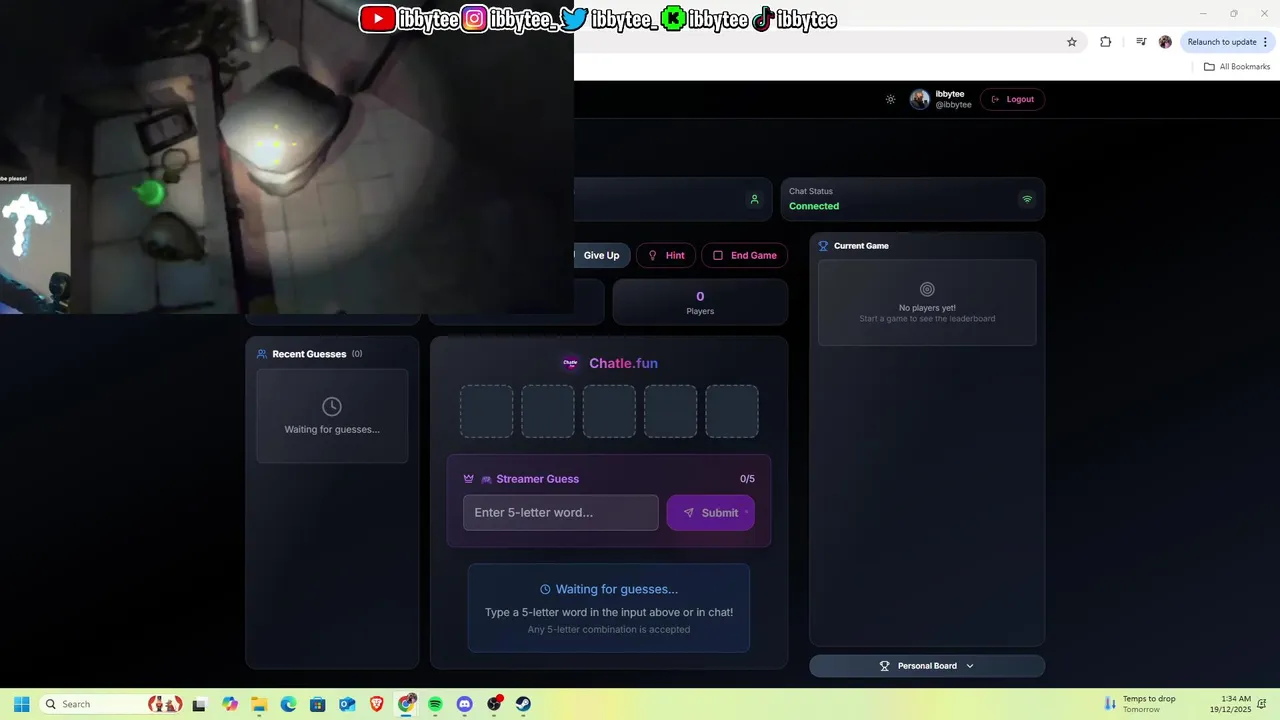
Task: Open Spotify from taskbar
Action: click(x=435, y=704)
